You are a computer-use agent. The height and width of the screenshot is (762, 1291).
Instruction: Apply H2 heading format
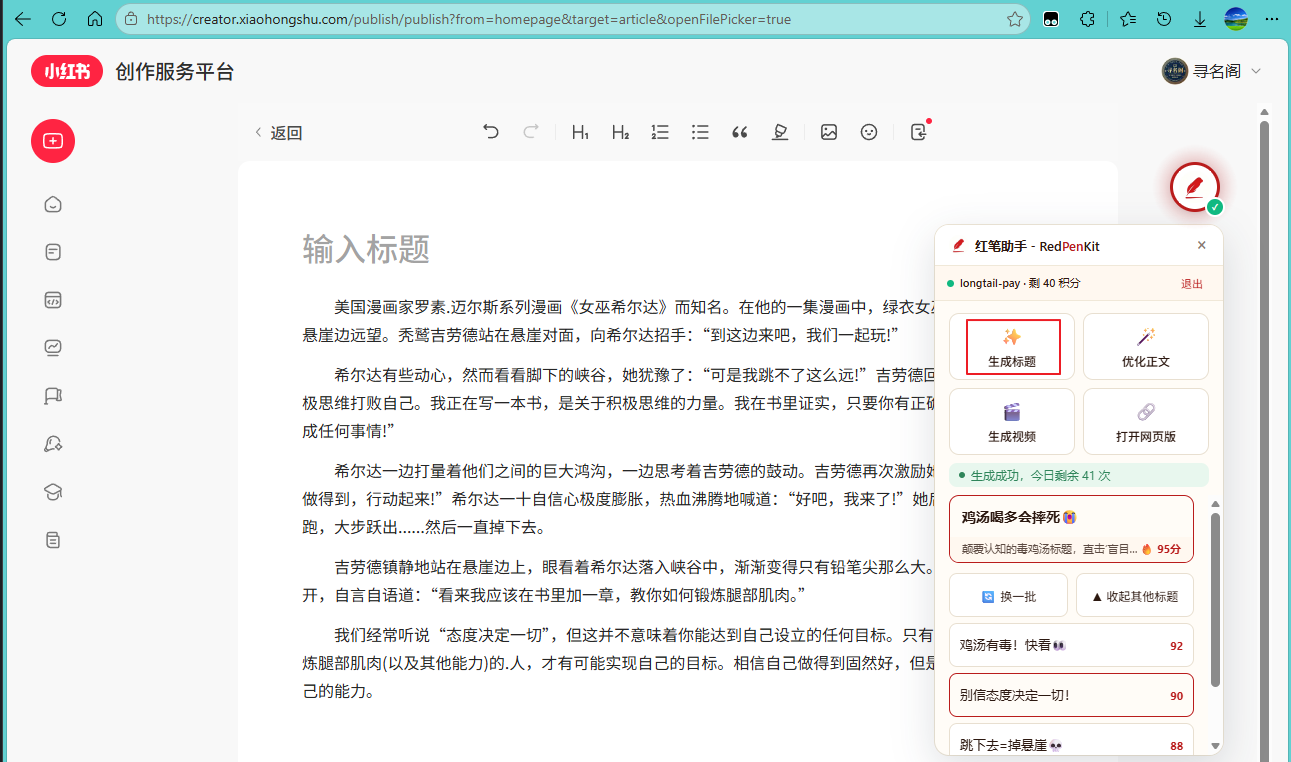click(x=620, y=132)
